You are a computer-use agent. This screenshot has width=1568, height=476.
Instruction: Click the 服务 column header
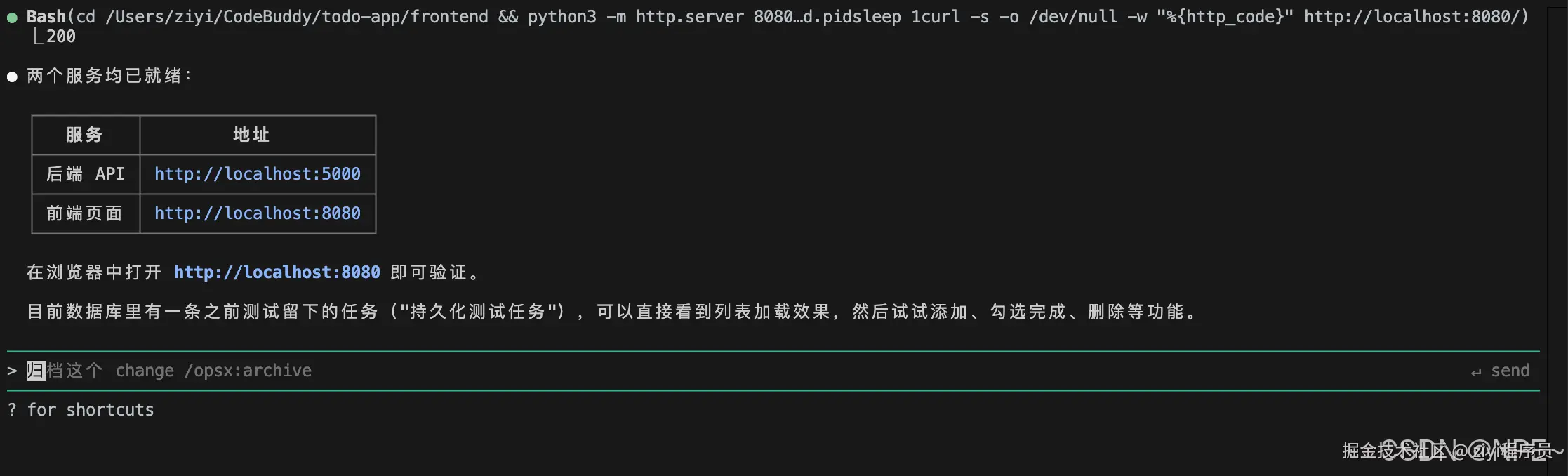point(86,135)
